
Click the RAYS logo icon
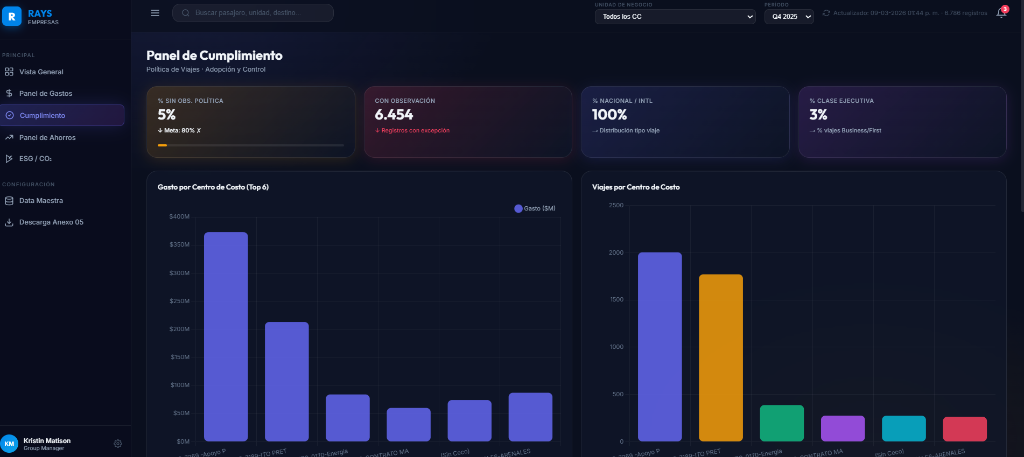tap(10, 15)
